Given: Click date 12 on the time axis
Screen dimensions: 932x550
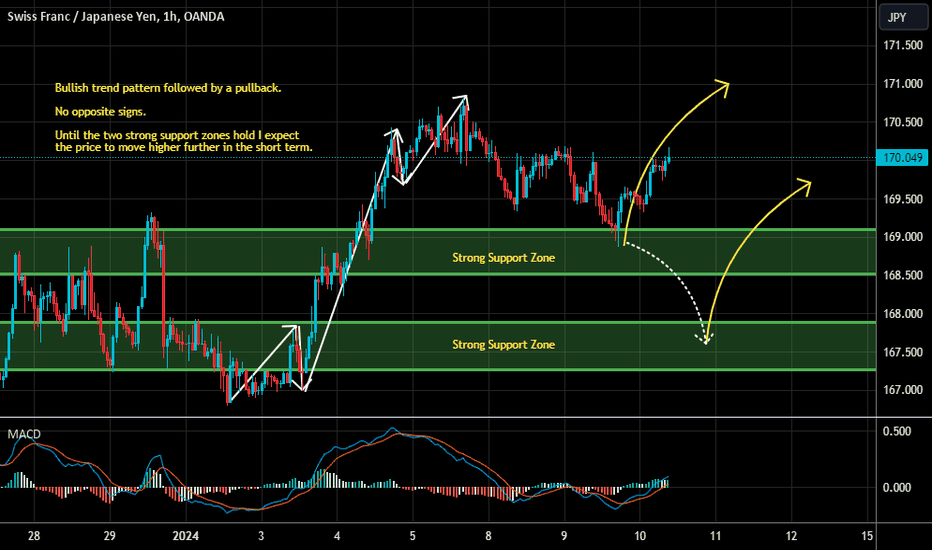Looking at the screenshot, I should click(x=791, y=536).
